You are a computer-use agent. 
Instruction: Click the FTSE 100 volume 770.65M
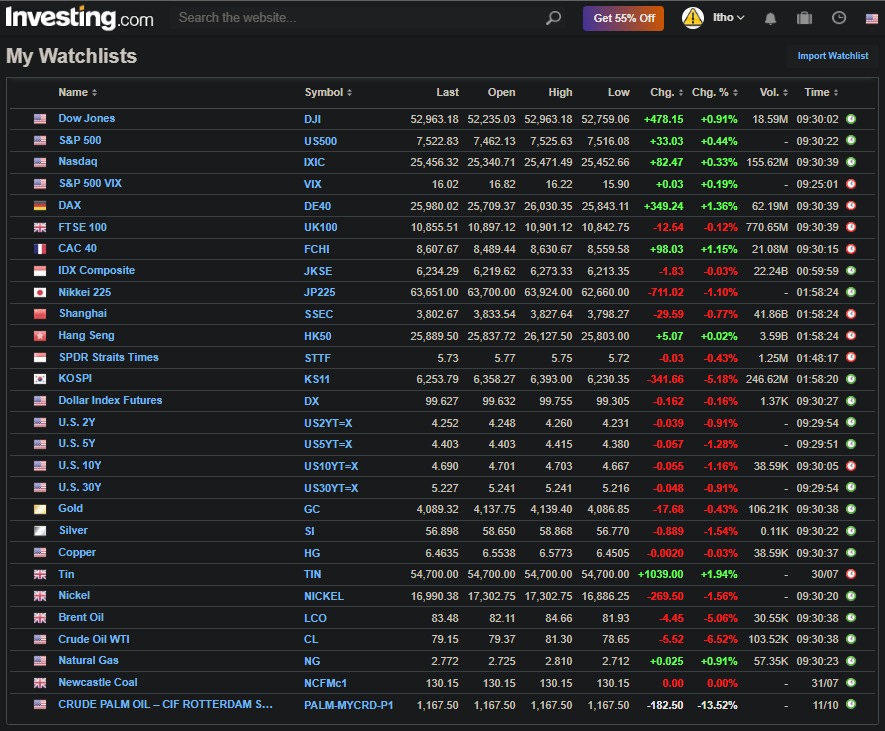(x=766, y=227)
